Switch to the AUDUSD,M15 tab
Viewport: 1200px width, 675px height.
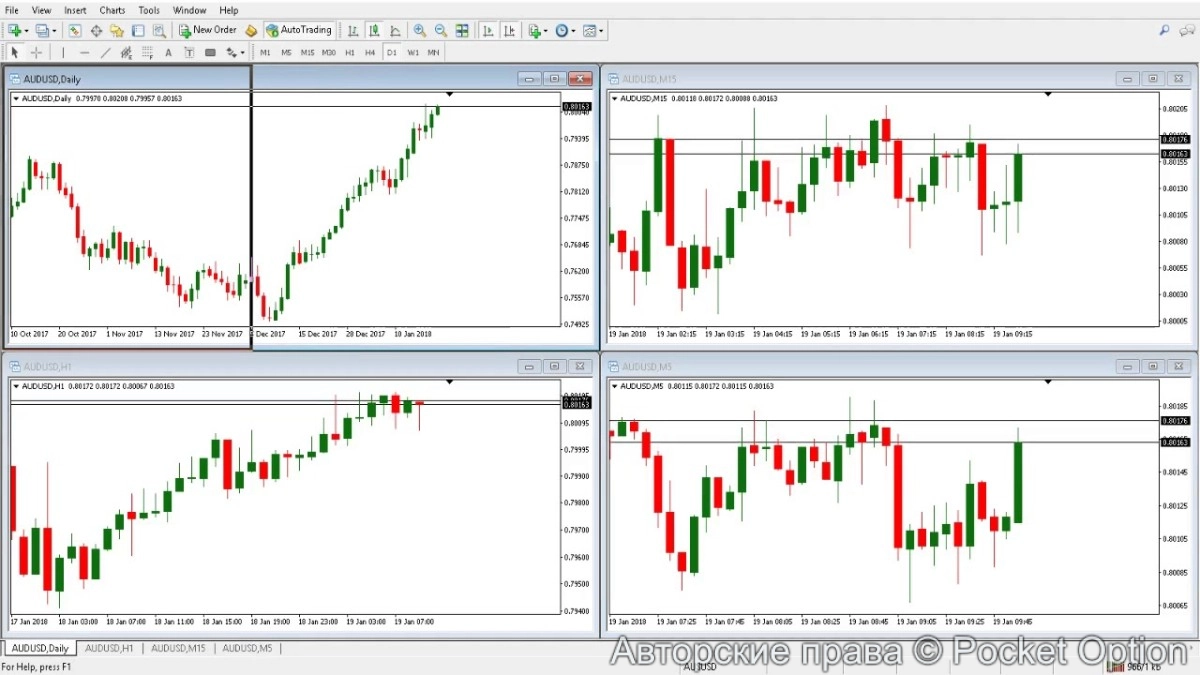(x=178, y=648)
